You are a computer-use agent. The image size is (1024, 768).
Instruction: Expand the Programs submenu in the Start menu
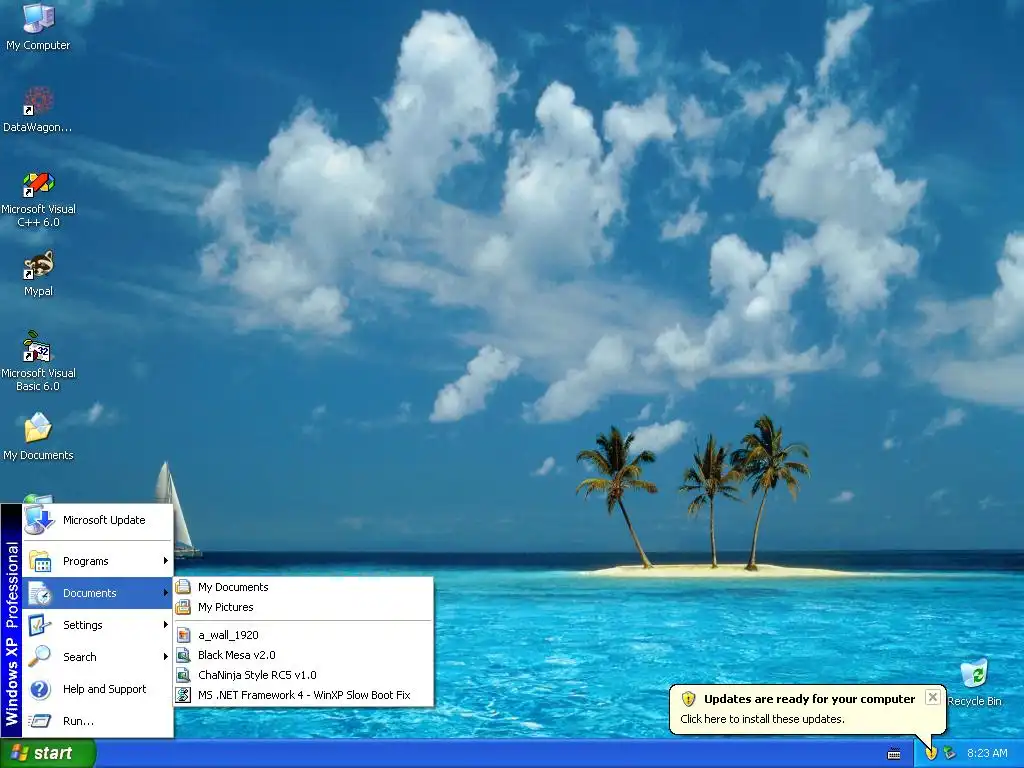(98, 561)
